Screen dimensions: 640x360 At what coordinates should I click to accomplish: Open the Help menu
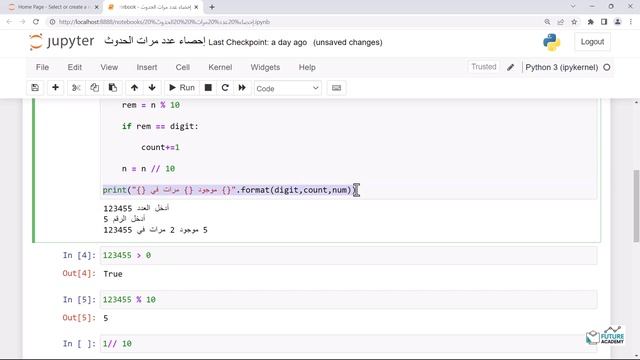pyautogui.click(x=307, y=67)
